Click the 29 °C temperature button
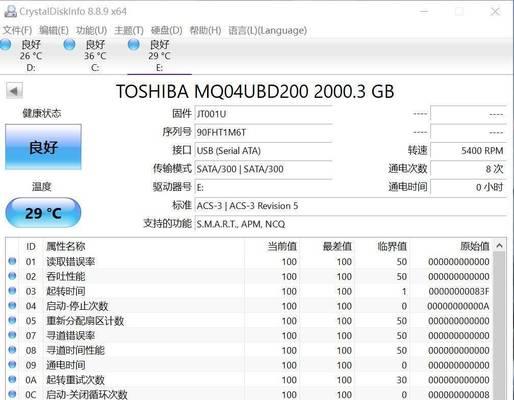The width and height of the screenshot is (514, 400). point(43,213)
